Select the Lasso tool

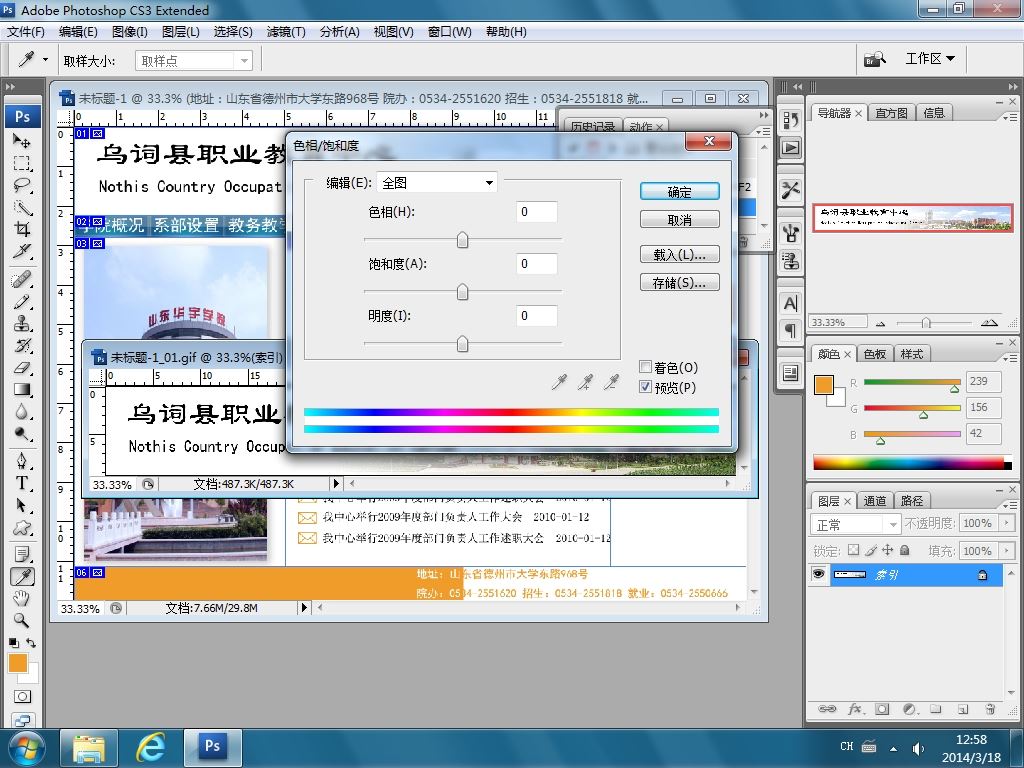pos(22,185)
